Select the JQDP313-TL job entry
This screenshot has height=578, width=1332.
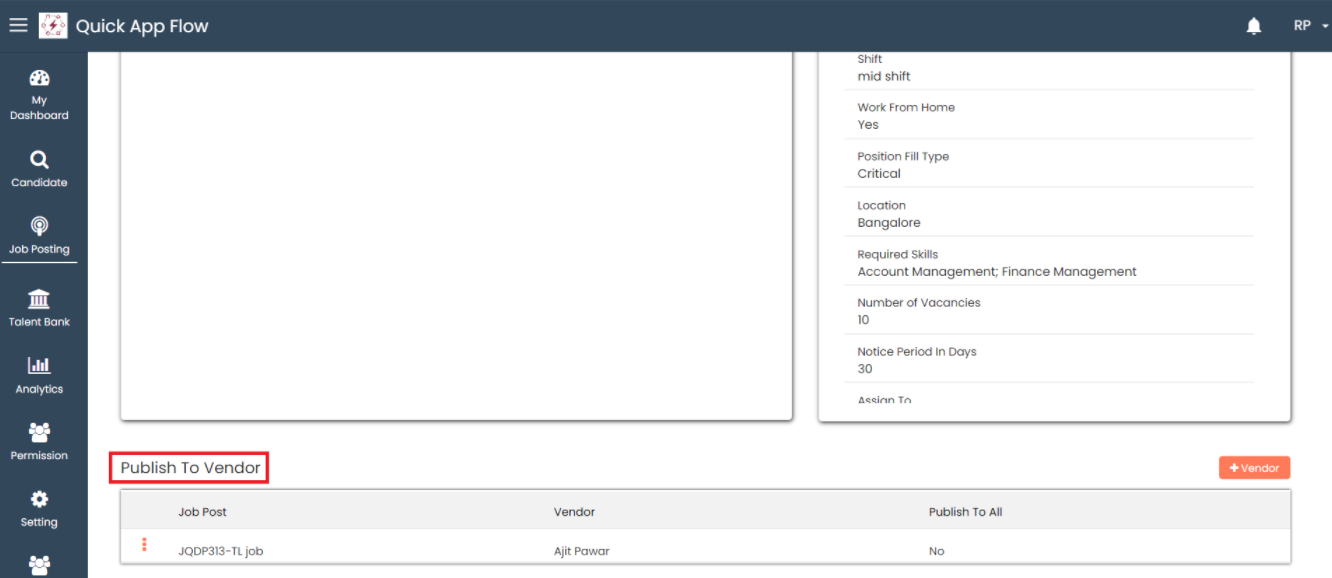click(x=220, y=551)
